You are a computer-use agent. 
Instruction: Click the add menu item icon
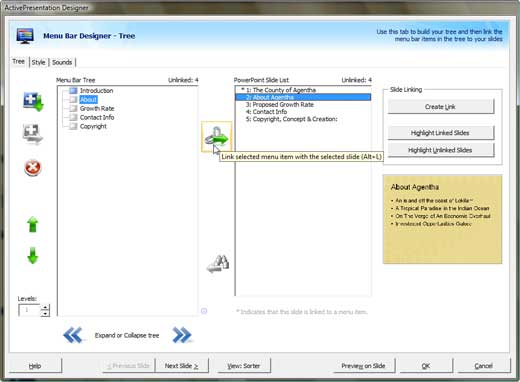[x=33, y=102]
